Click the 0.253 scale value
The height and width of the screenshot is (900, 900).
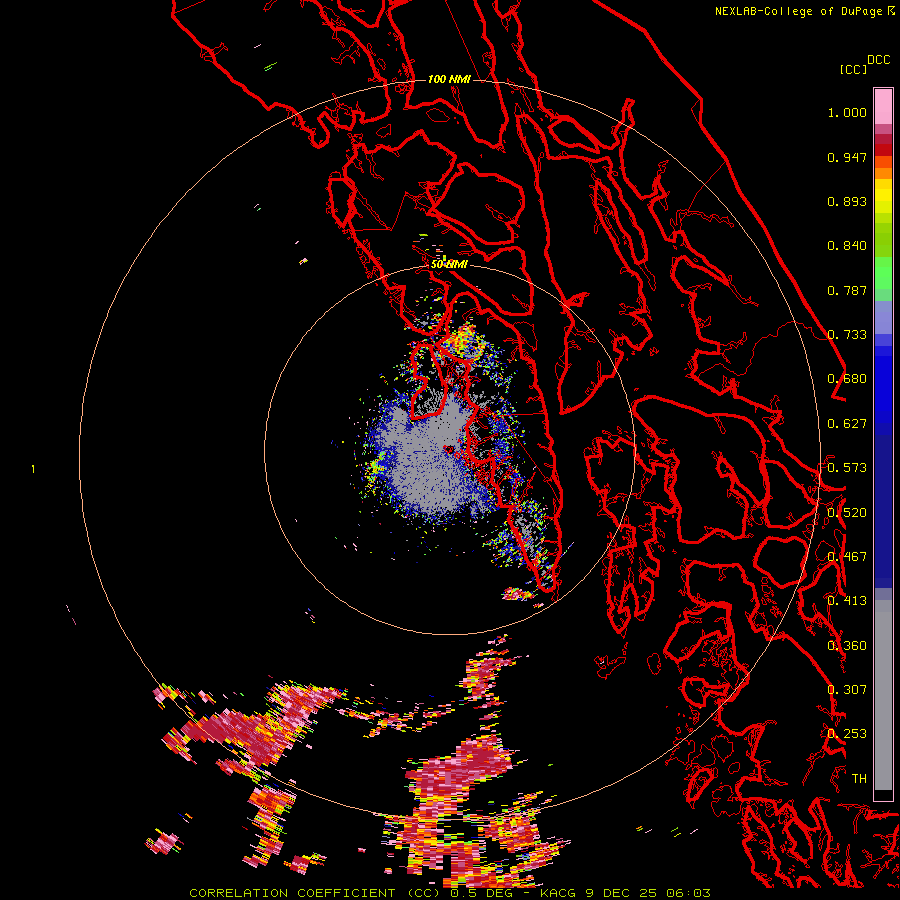point(847,734)
